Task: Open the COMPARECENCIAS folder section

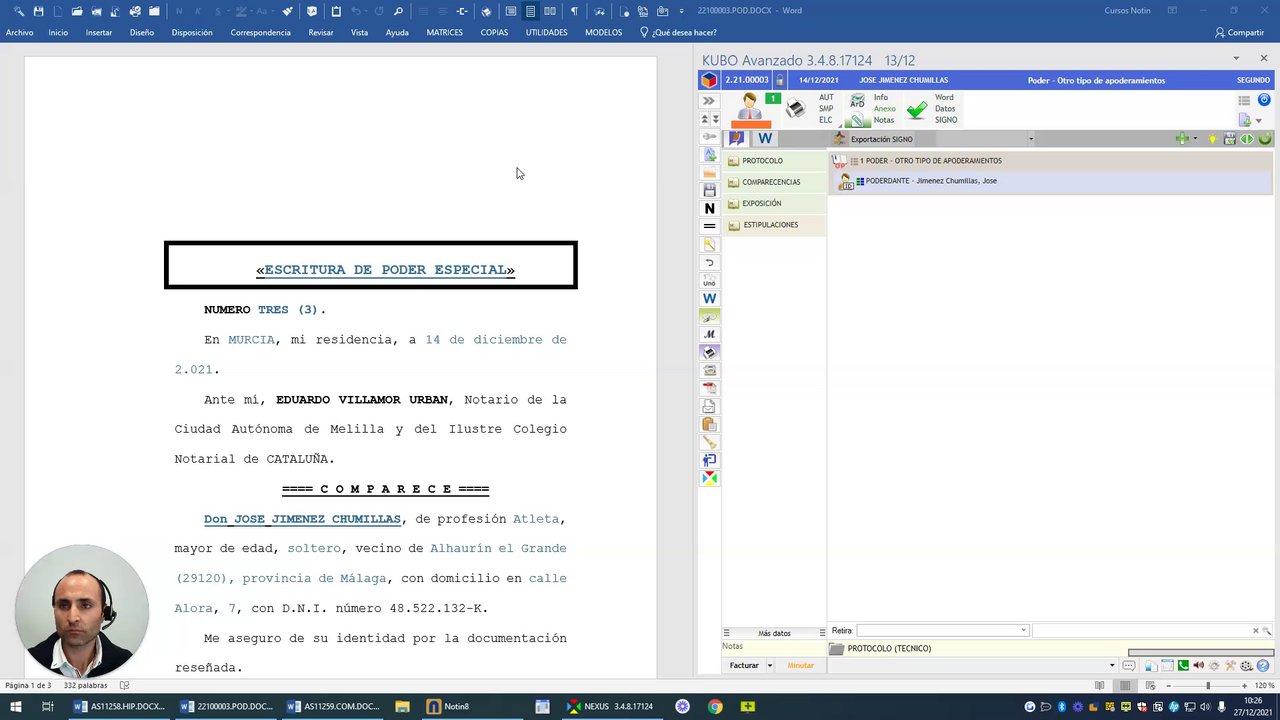Action: 774,182
